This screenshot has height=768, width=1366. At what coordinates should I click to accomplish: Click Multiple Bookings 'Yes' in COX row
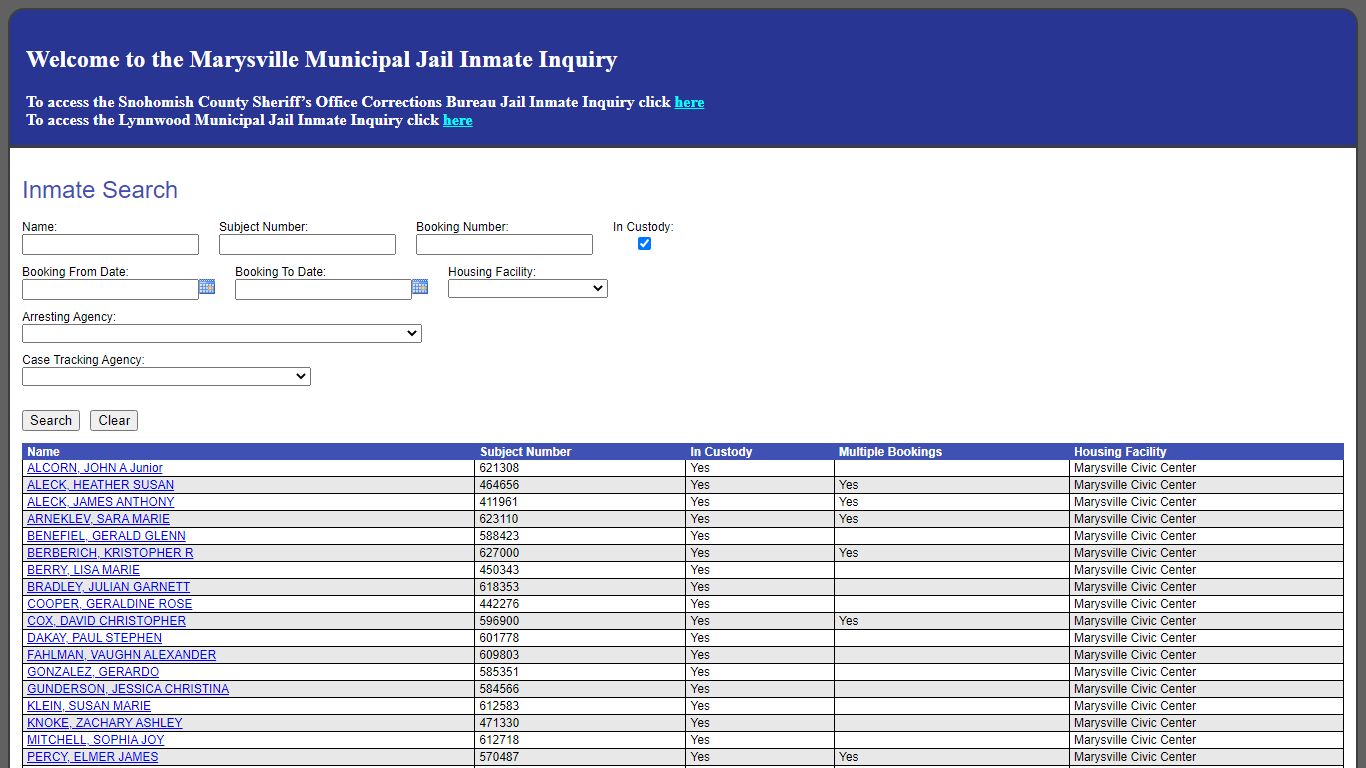click(x=848, y=621)
